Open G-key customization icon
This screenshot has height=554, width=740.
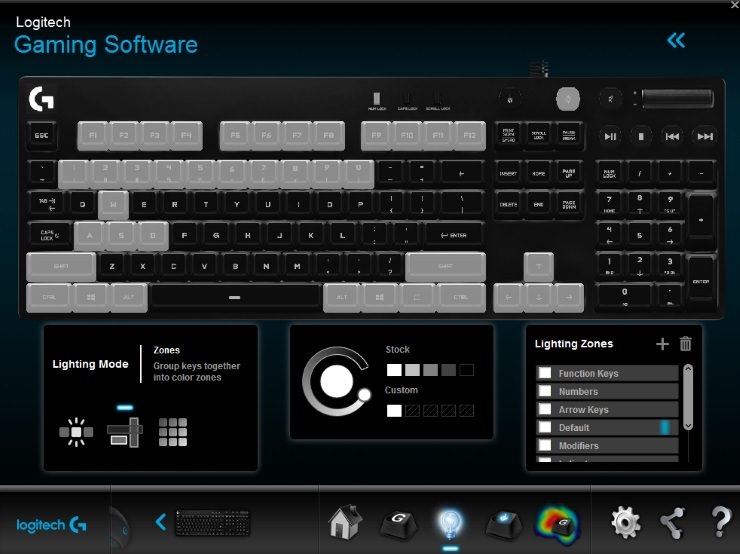coord(398,523)
